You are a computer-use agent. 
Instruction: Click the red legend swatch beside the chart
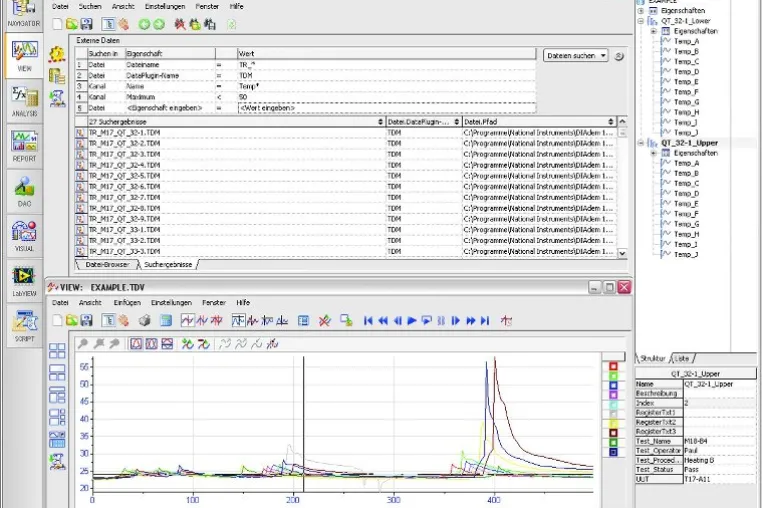613,366
